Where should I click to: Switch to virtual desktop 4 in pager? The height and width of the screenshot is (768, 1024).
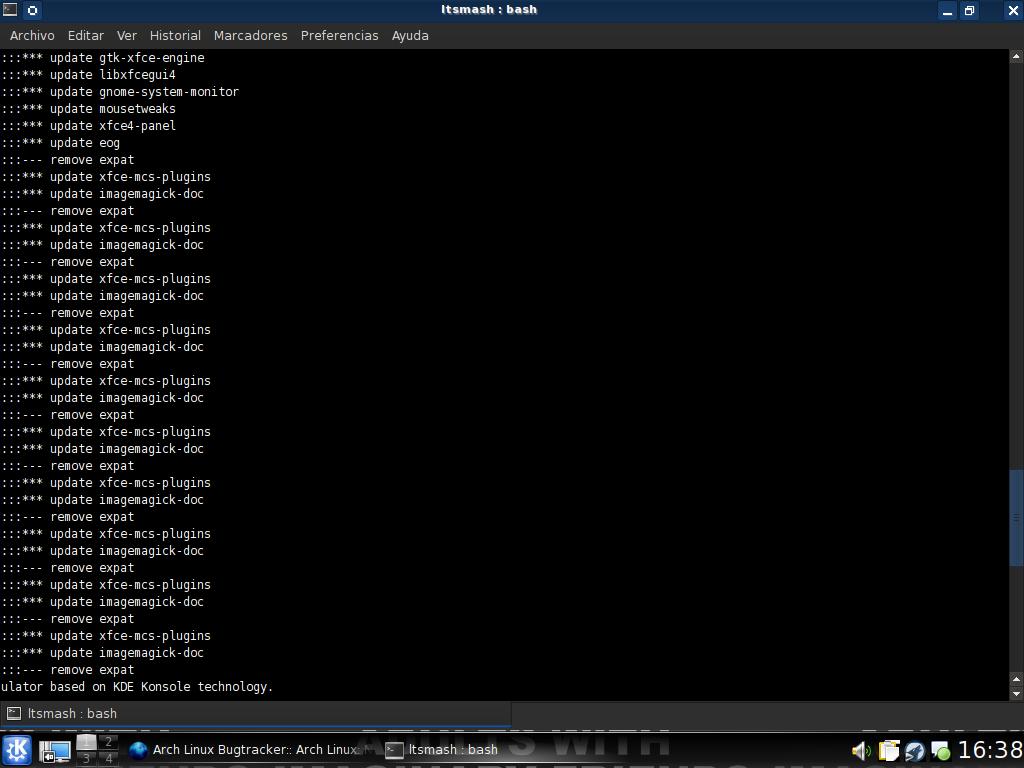tap(109, 759)
